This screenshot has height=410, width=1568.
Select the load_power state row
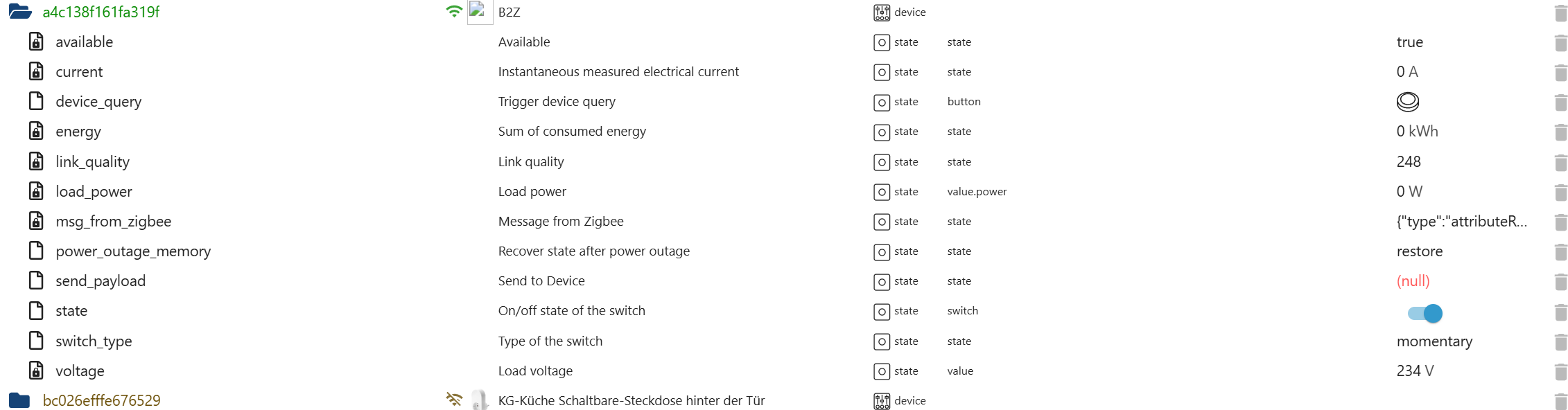(94, 192)
